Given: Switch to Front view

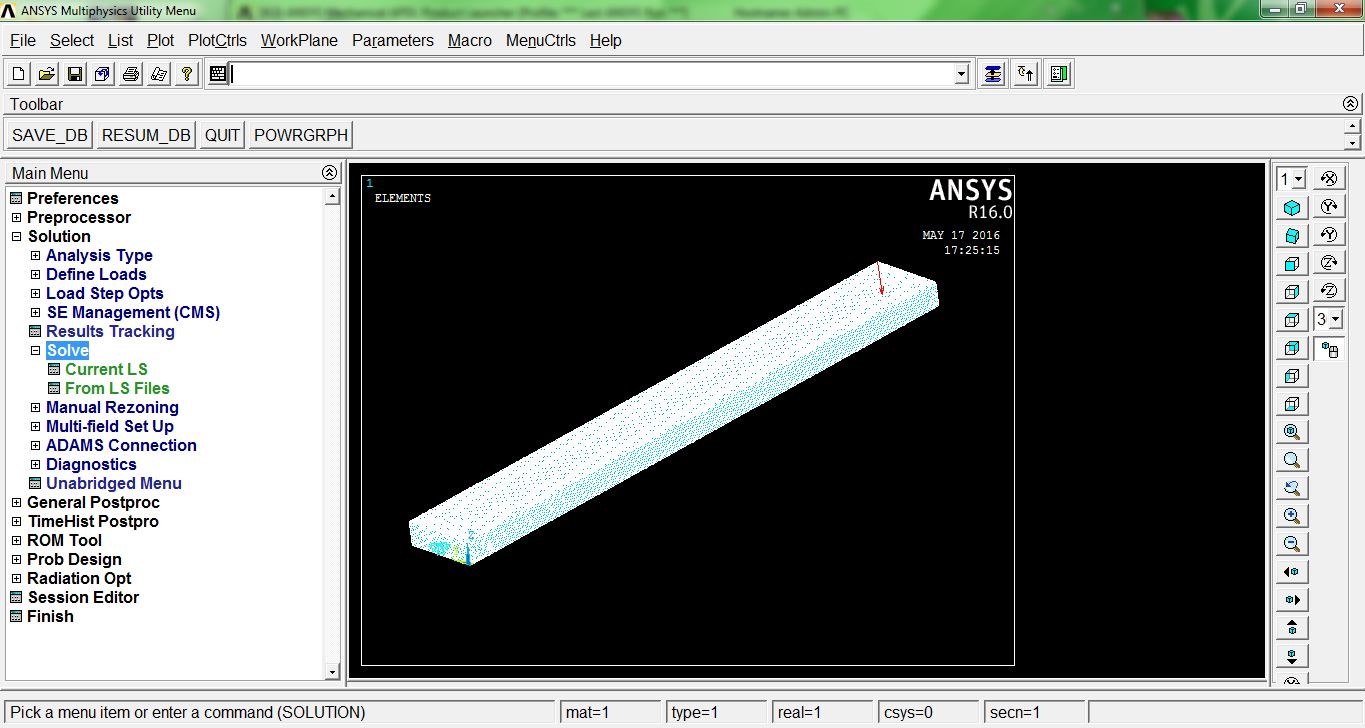Looking at the screenshot, I should point(1292,264).
